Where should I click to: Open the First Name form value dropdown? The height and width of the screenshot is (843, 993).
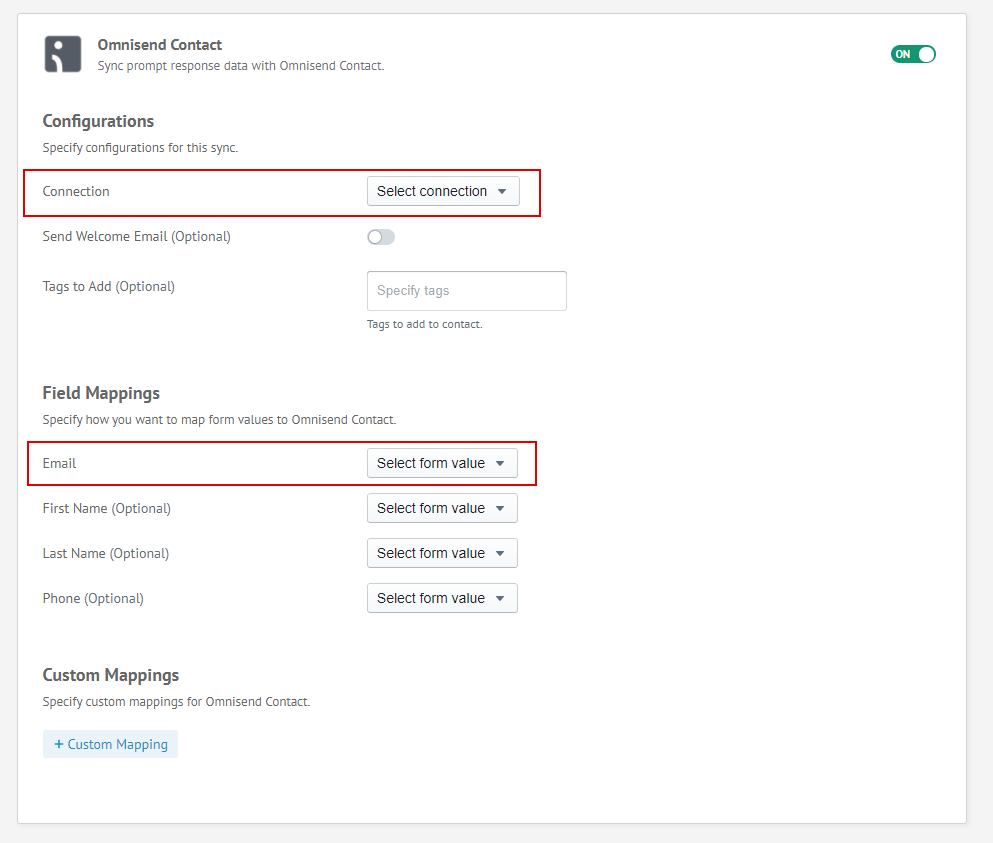(x=442, y=508)
